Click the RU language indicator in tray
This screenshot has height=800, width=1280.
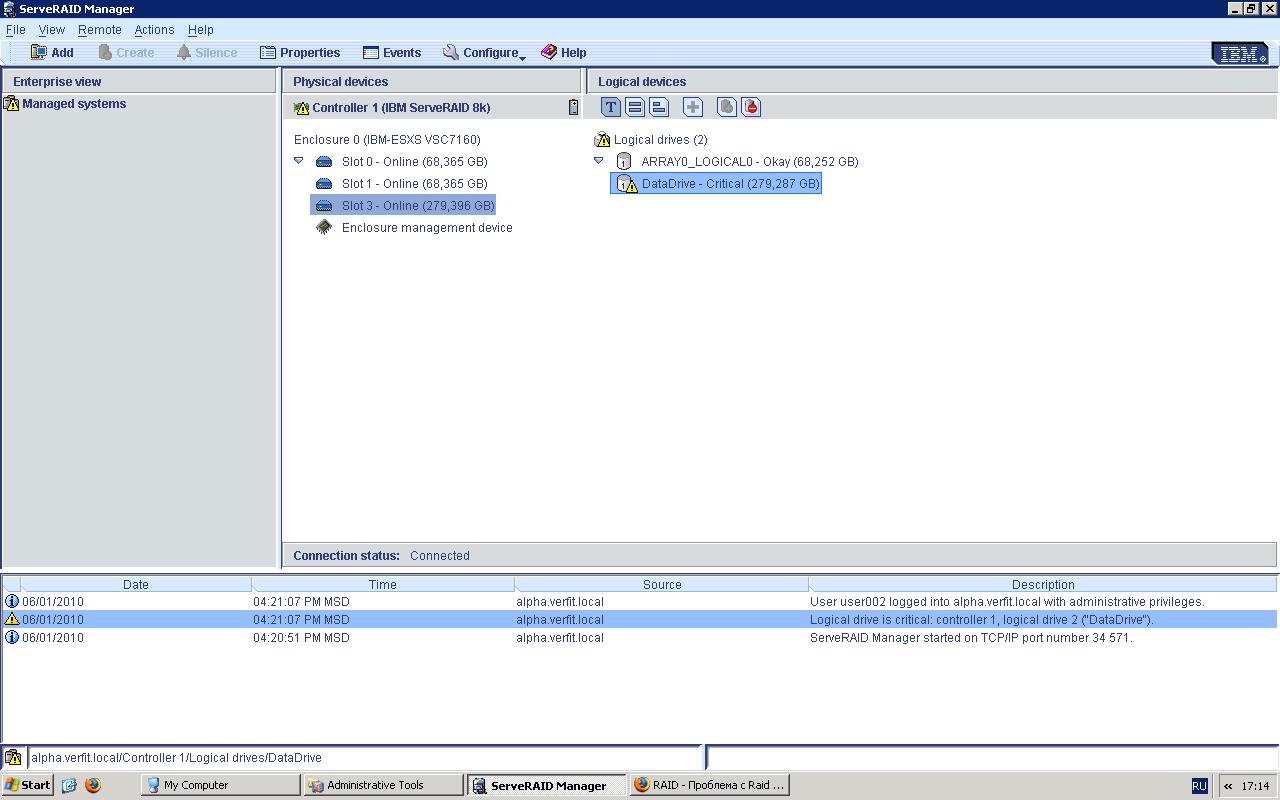pyautogui.click(x=1199, y=786)
